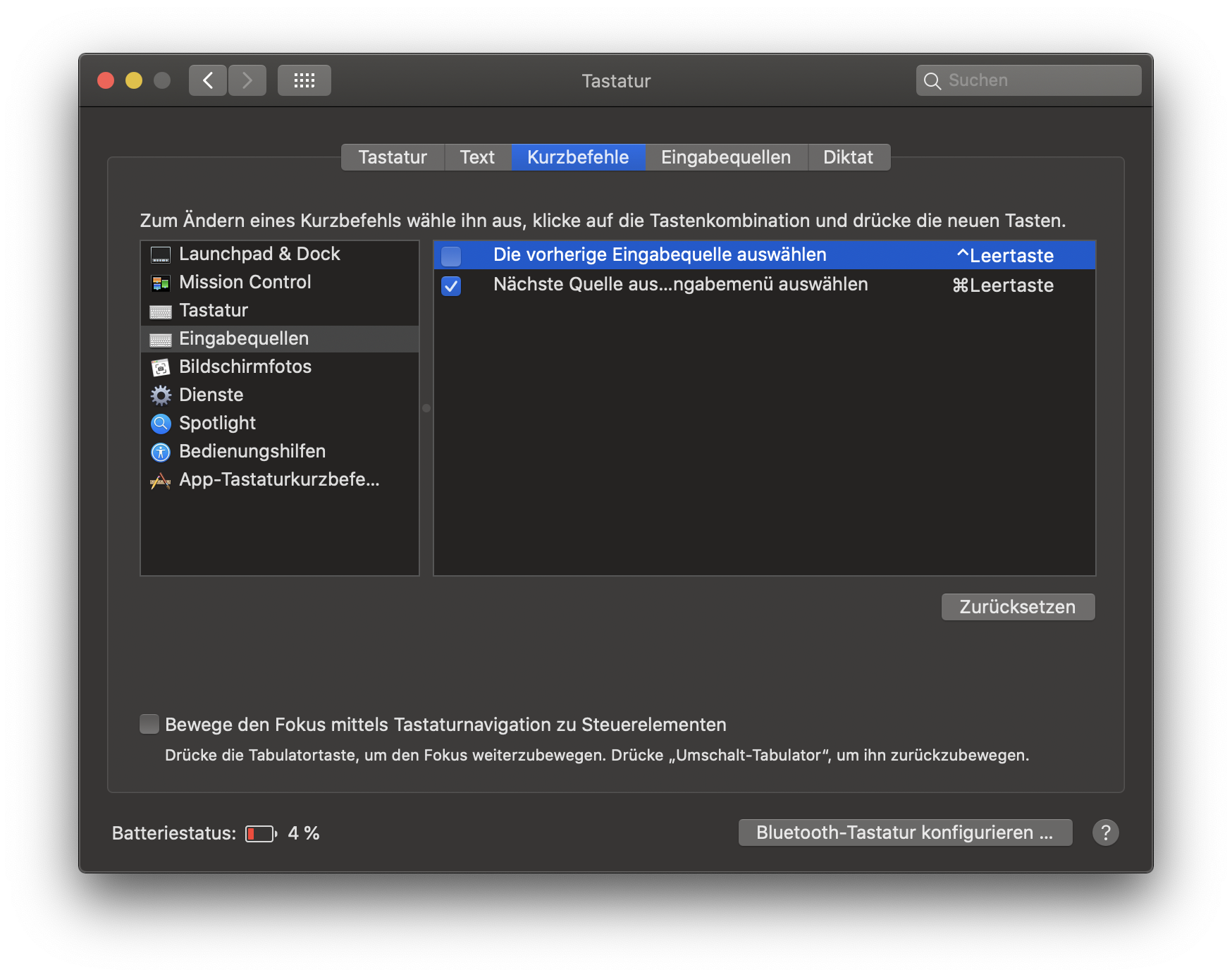The image size is (1232, 977).
Task: Select 'App-Tastaturkurzbefe…' in the category list
Action: (x=280, y=479)
